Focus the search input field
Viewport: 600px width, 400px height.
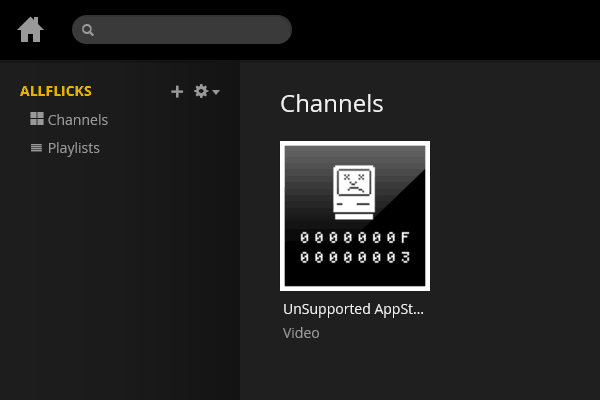tap(182, 29)
